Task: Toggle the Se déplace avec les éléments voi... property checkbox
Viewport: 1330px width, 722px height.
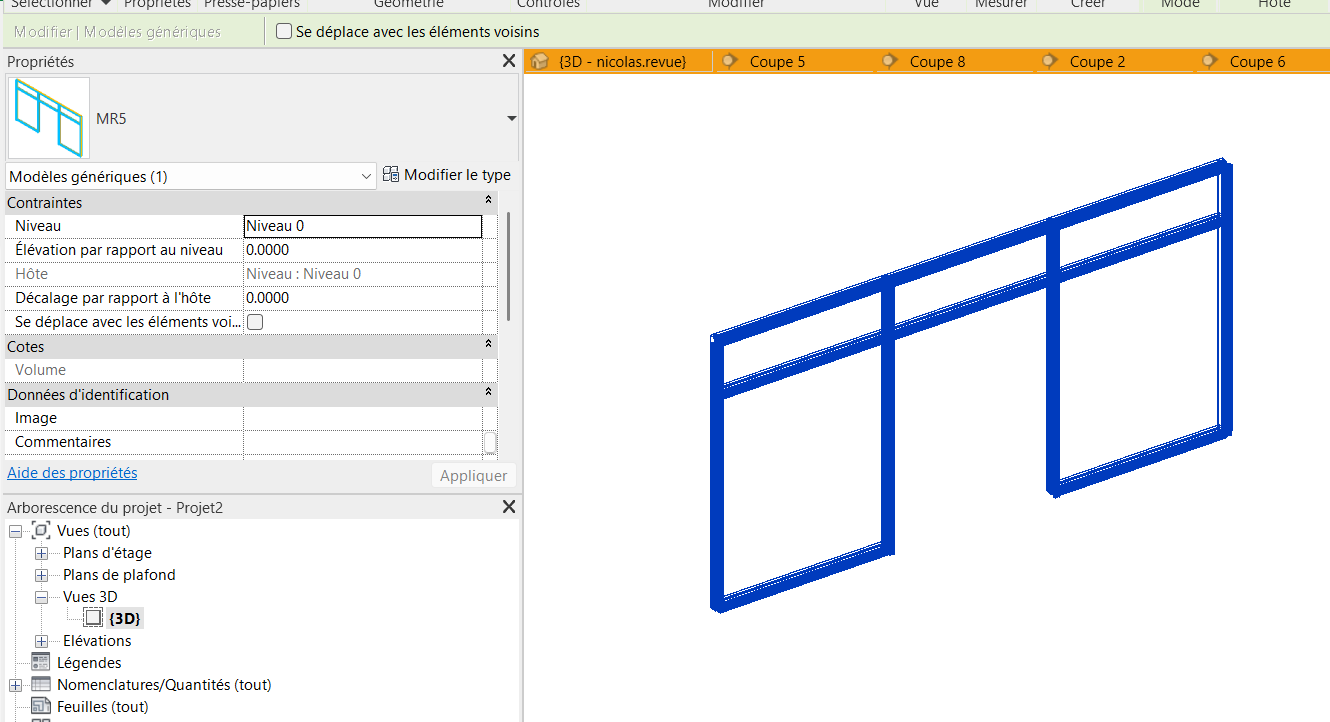Action: point(255,322)
